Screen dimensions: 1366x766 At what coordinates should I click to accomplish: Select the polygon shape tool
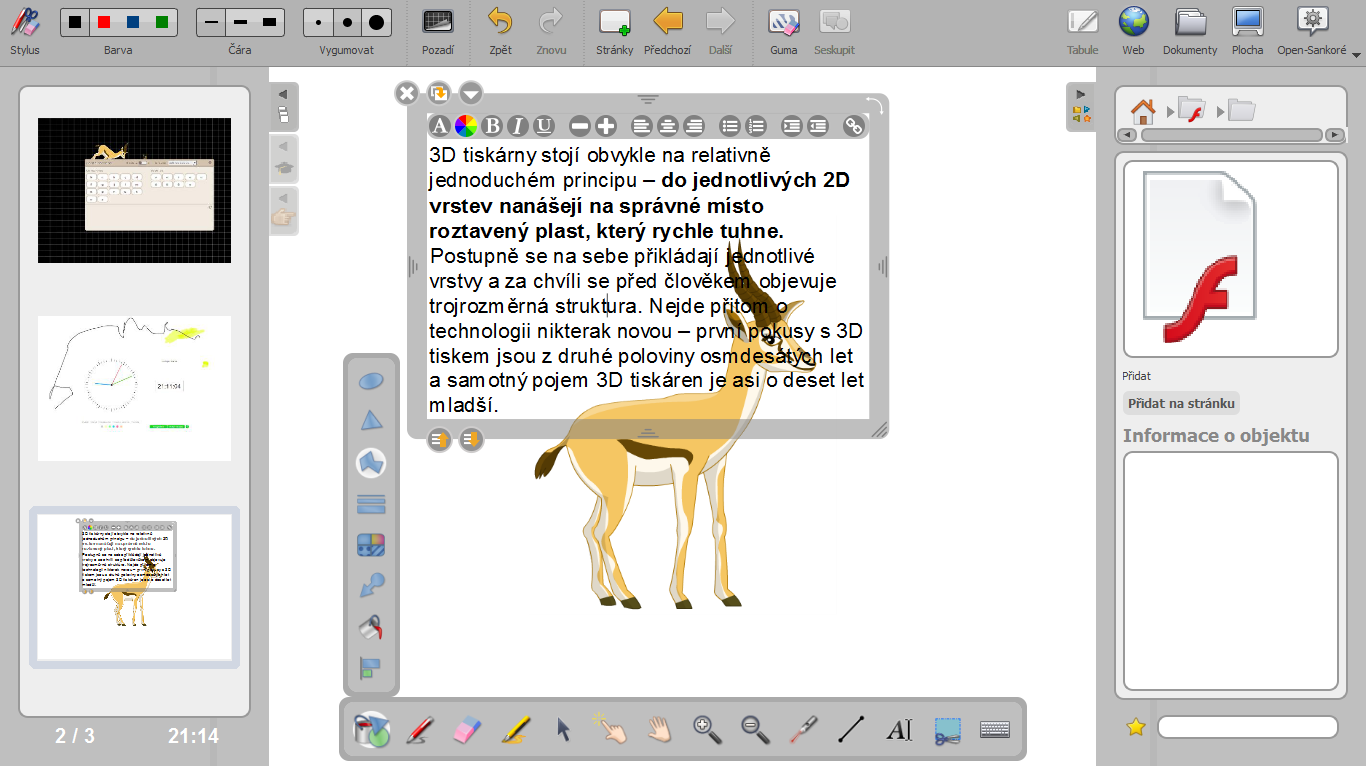[371, 462]
